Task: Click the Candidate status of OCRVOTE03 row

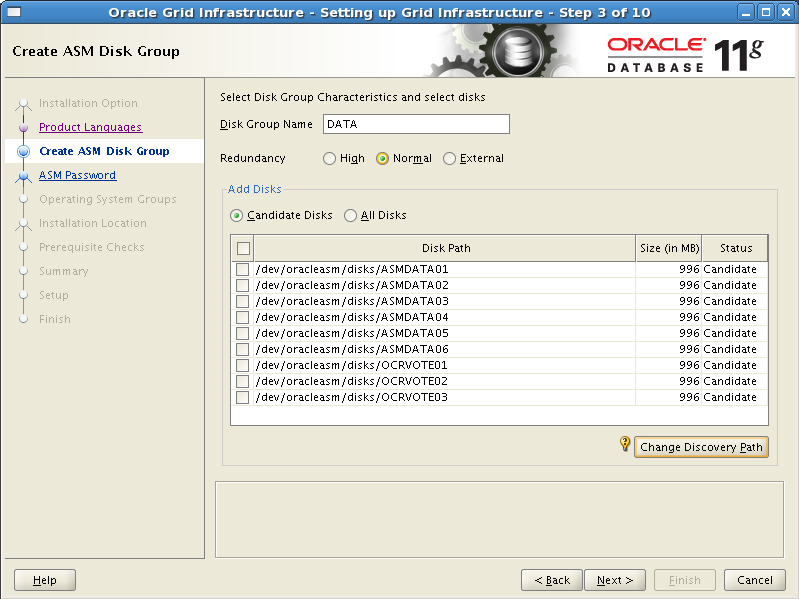Action: point(730,397)
